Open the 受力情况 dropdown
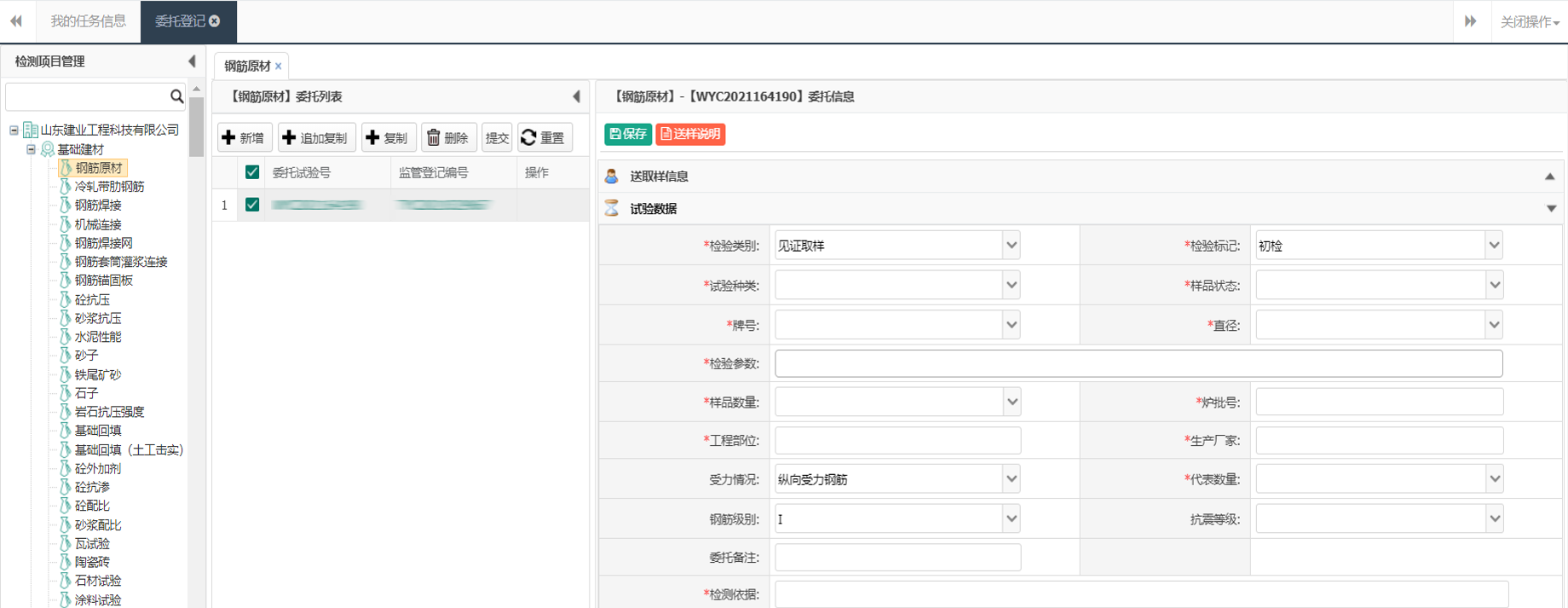This screenshot has width=1568, height=608. click(1012, 479)
